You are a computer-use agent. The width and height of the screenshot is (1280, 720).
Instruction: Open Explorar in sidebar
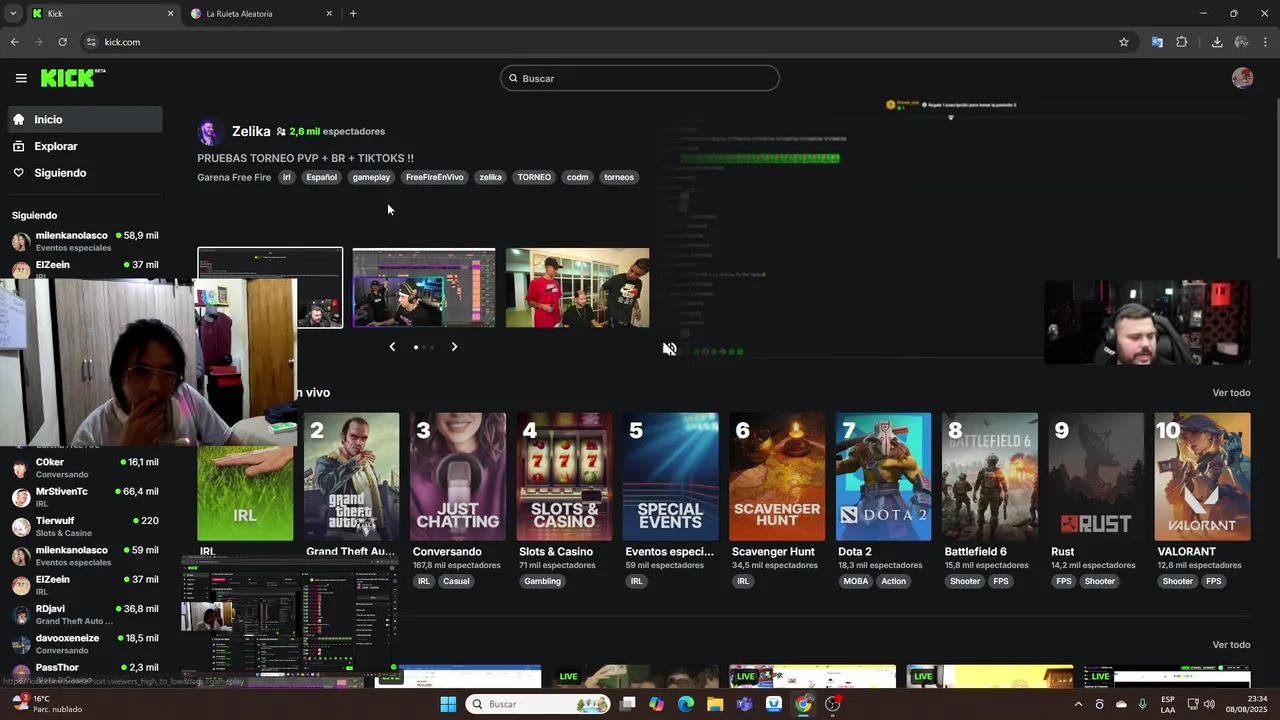(86, 146)
